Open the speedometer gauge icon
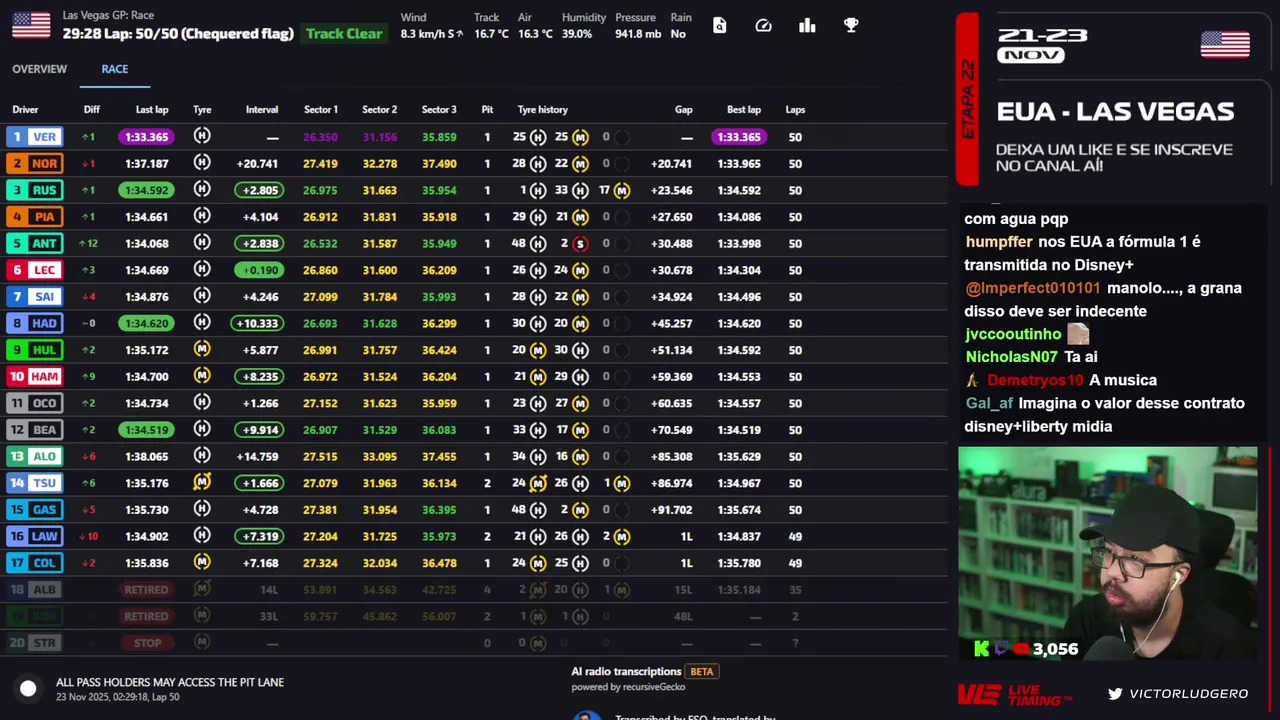 pyautogui.click(x=763, y=26)
